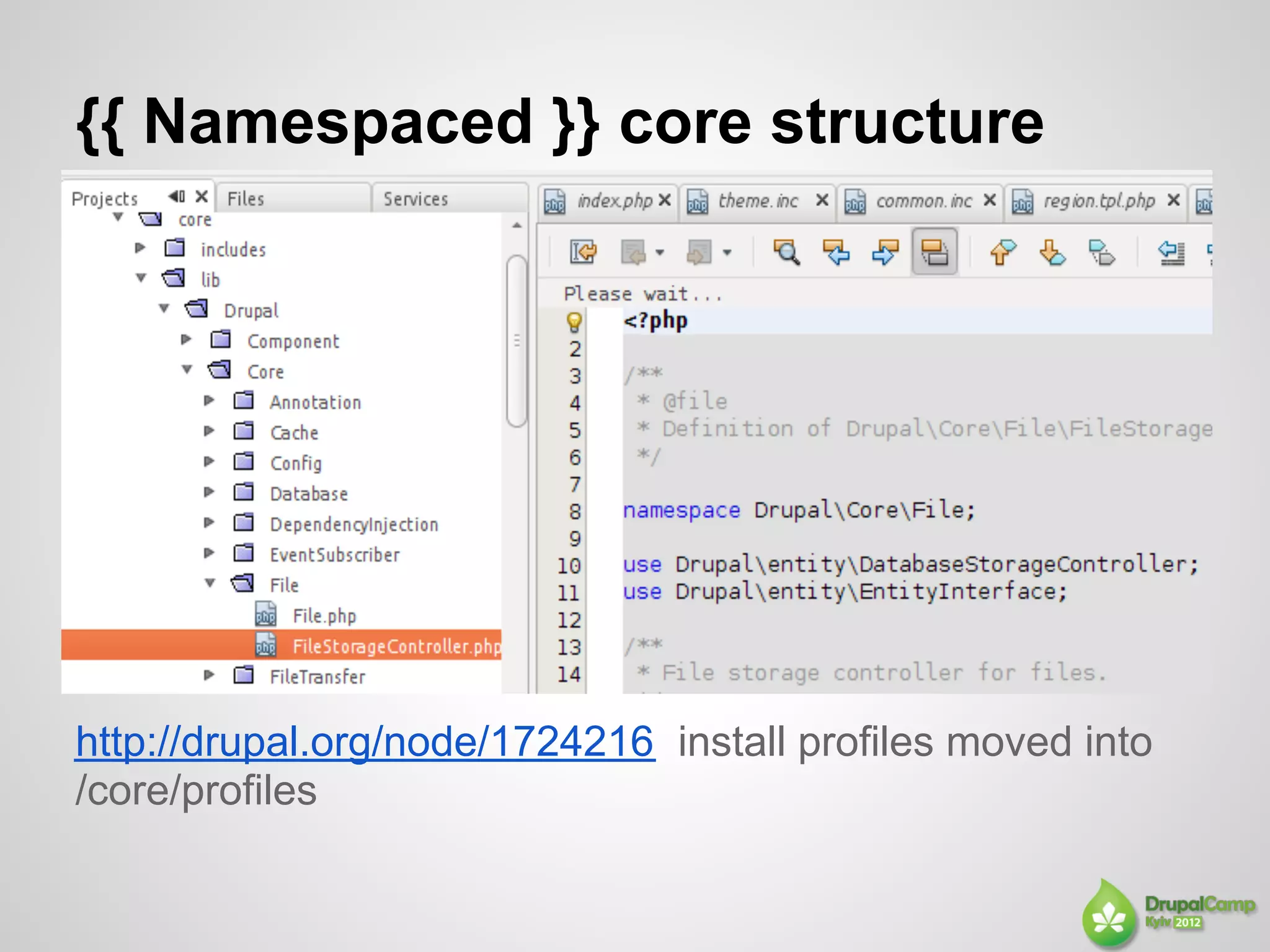Open the drupal.org/node/1724216 link
Screen dimensions: 1270x952
pos(365,742)
